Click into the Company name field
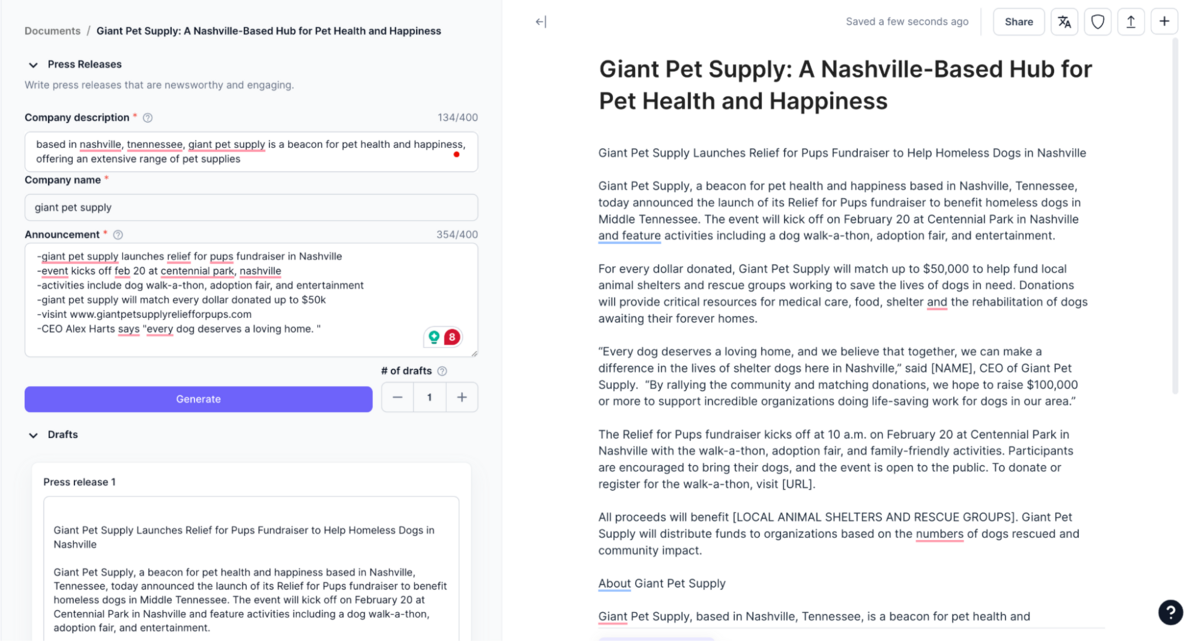Image resolution: width=1200 pixels, height=641 pixels. [x=250, y=207]
